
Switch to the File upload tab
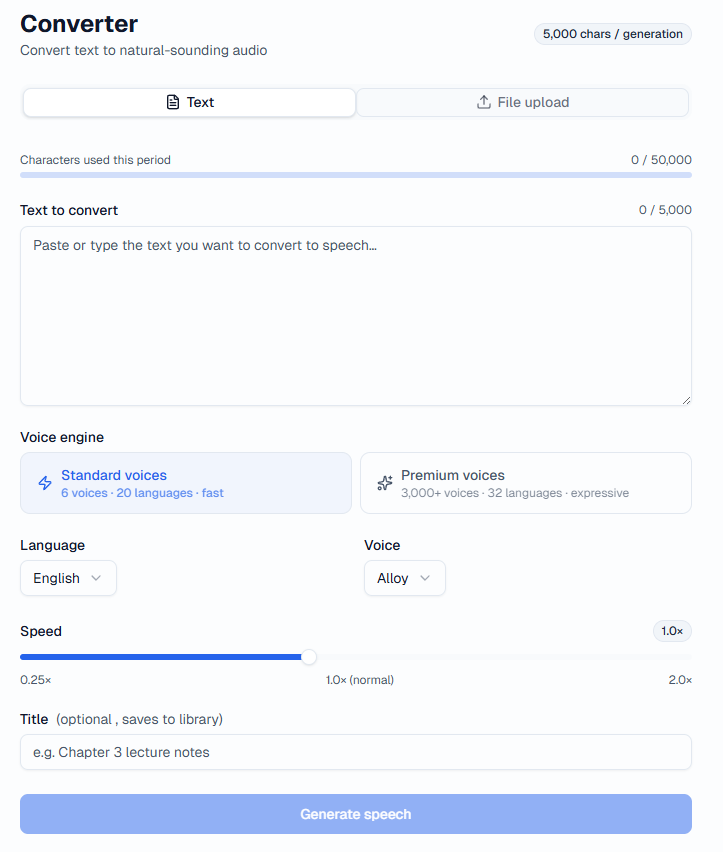(x=522, y=102)
